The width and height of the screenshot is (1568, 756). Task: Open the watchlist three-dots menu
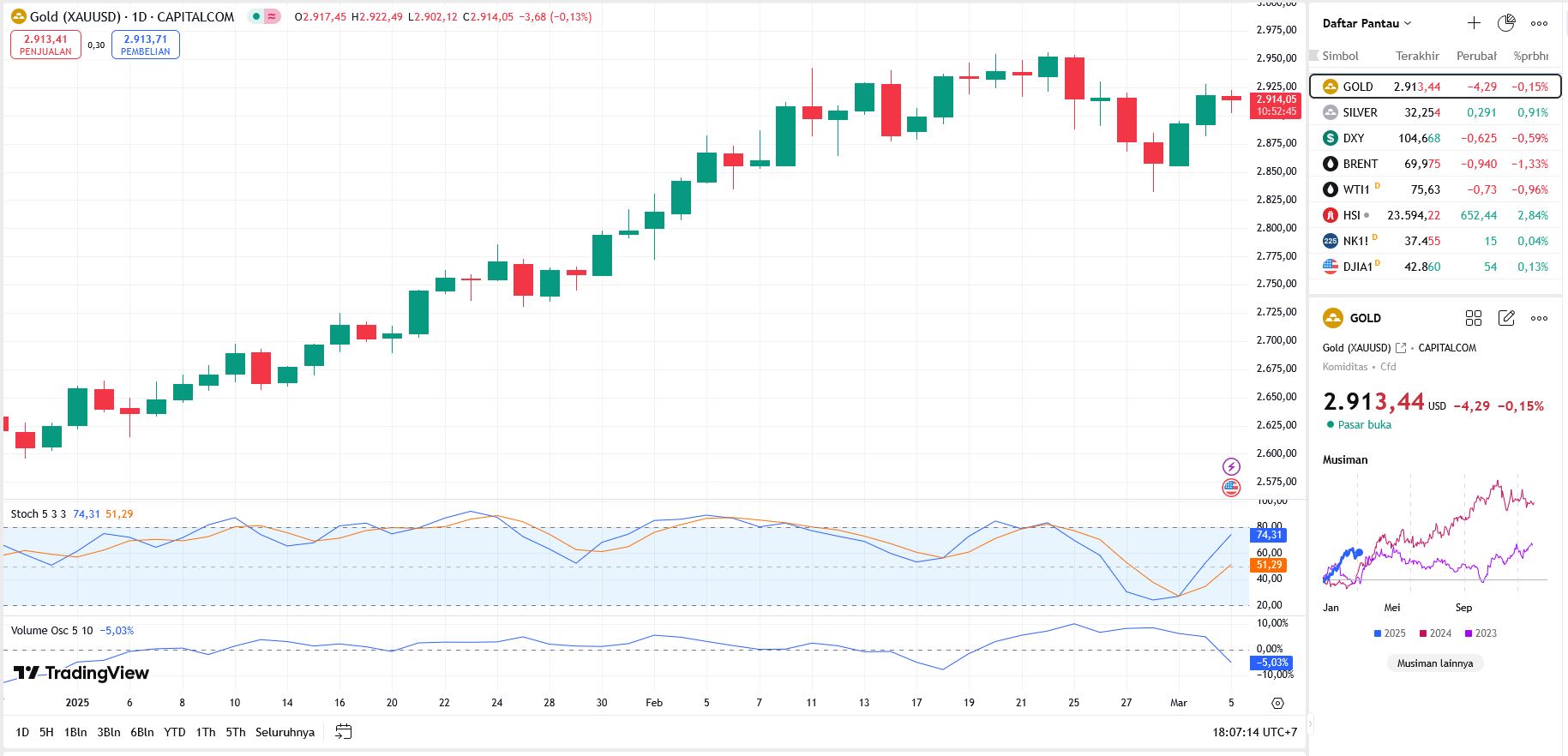click(1539, 23)
